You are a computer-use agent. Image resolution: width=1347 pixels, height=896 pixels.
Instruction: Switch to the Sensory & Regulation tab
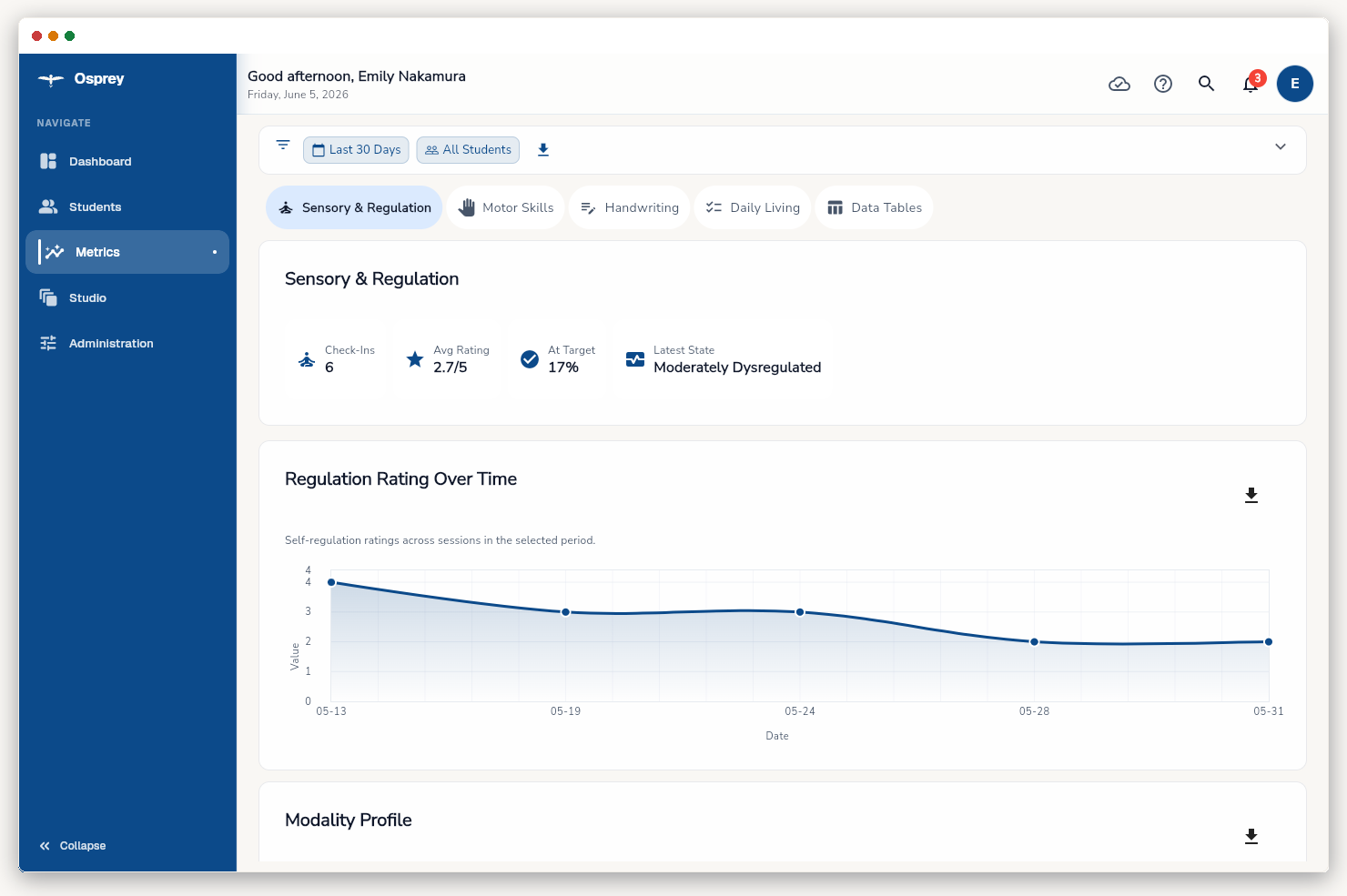(x=355, y=207)
